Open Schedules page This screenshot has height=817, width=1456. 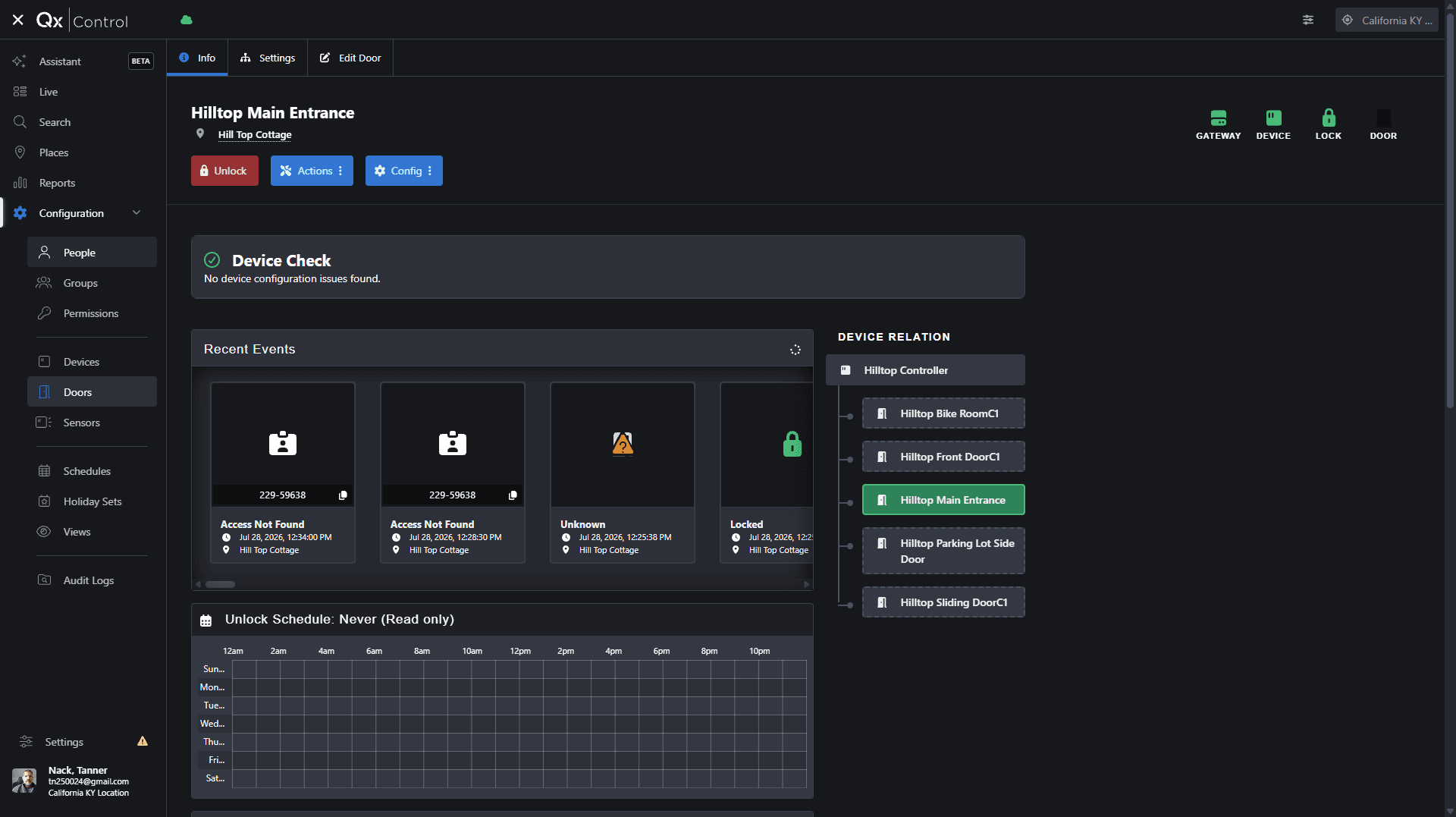(x=92, y=471)
